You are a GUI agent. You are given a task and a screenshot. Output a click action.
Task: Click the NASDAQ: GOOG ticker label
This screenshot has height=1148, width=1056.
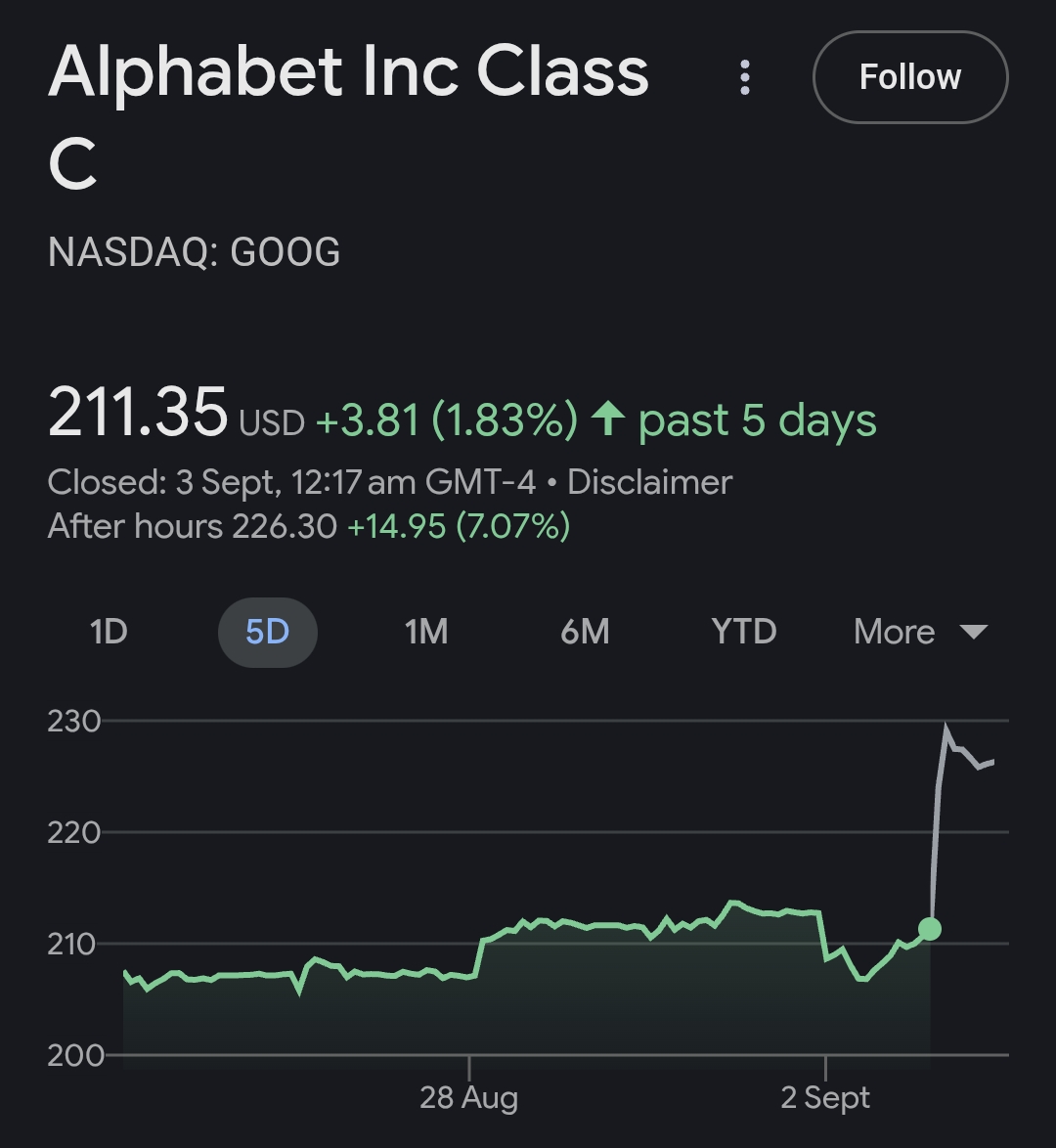pyautogui.click(x=195, y=252)
